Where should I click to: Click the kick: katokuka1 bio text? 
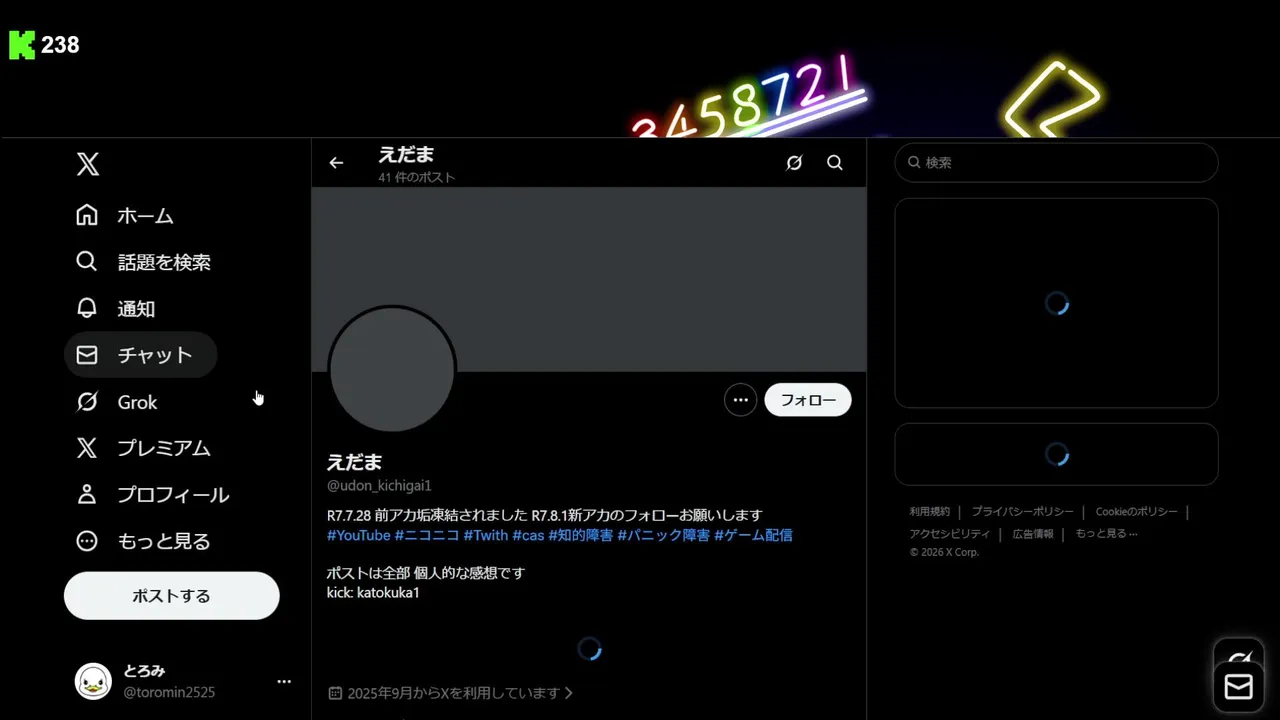(x=373, y=593)
